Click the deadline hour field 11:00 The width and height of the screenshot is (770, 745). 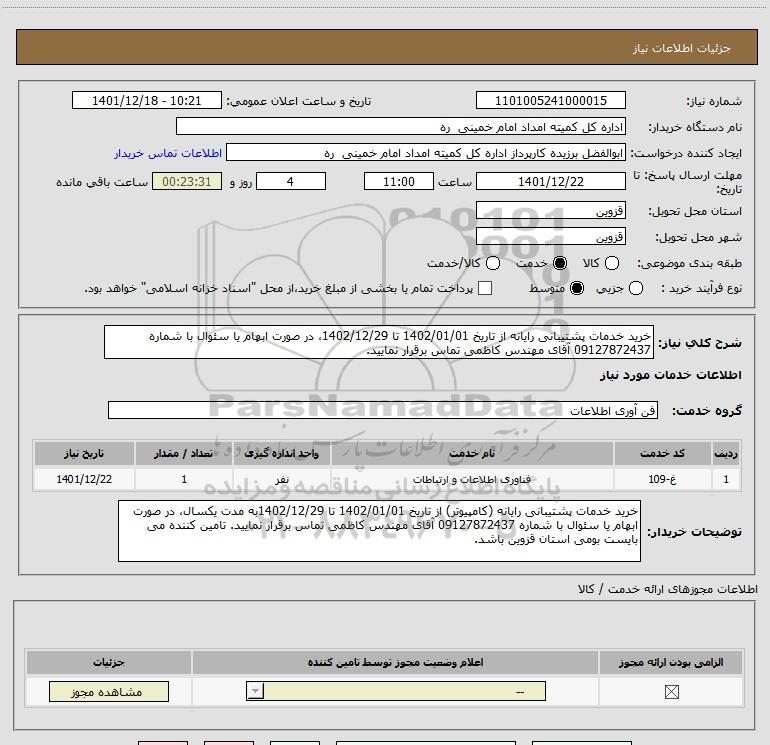pos(399,181)
